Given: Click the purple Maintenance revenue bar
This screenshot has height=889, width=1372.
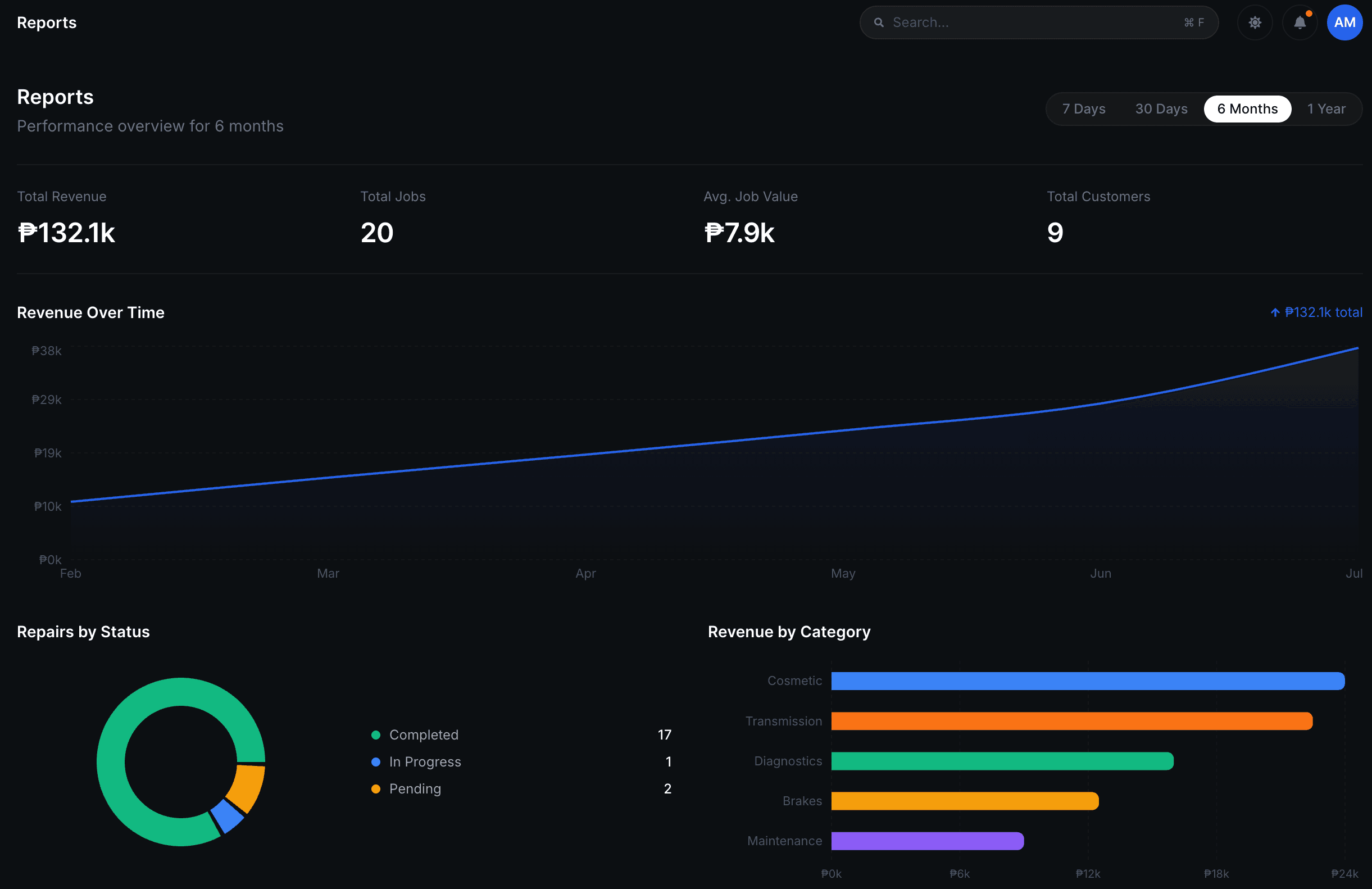Looking at the screenshot, I should click(x=927, y=841).
